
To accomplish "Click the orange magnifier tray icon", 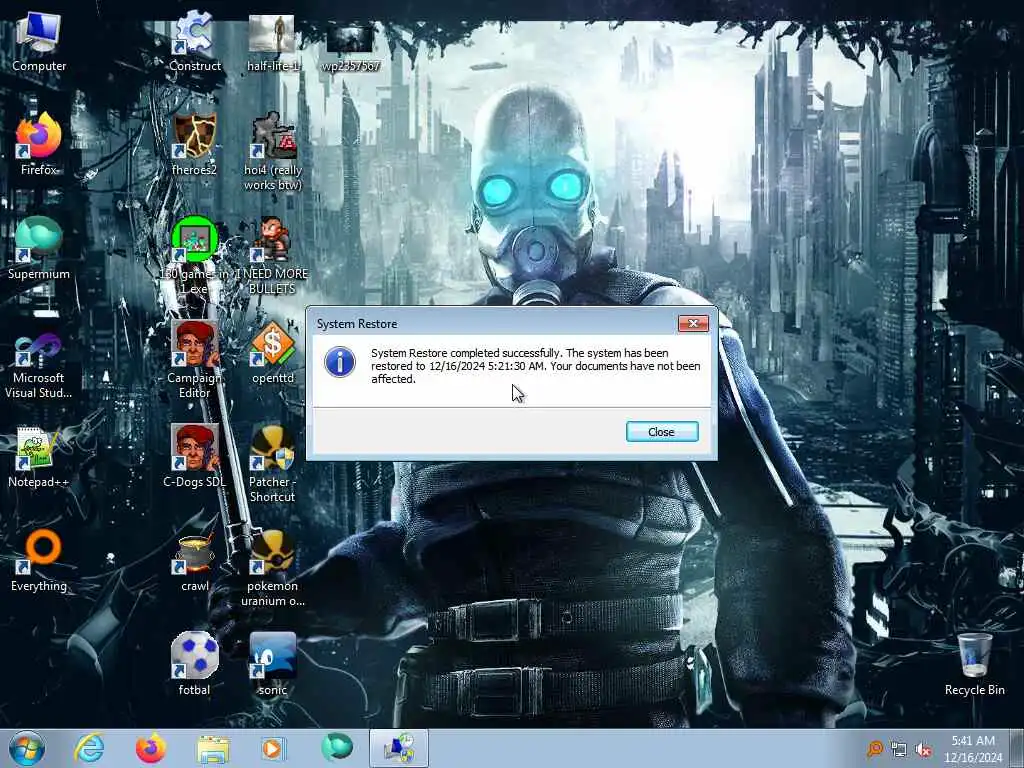I will [874, 749].
